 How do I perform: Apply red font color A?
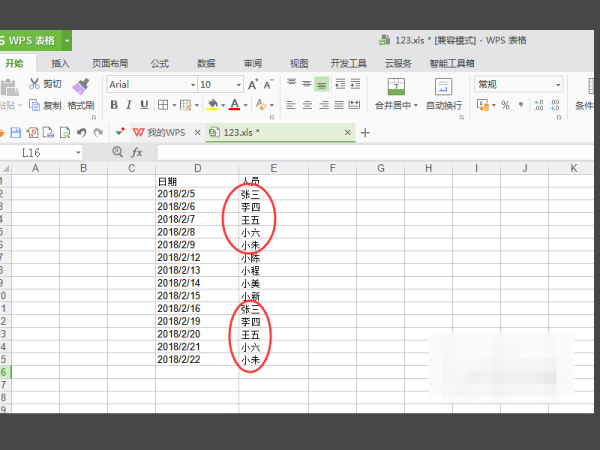(235, 105)
